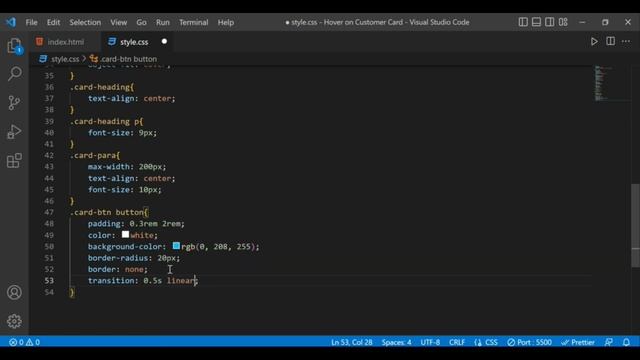This screenshot has height=360, width=640.
Task: Open the File menu
Action: click(31, 22)
